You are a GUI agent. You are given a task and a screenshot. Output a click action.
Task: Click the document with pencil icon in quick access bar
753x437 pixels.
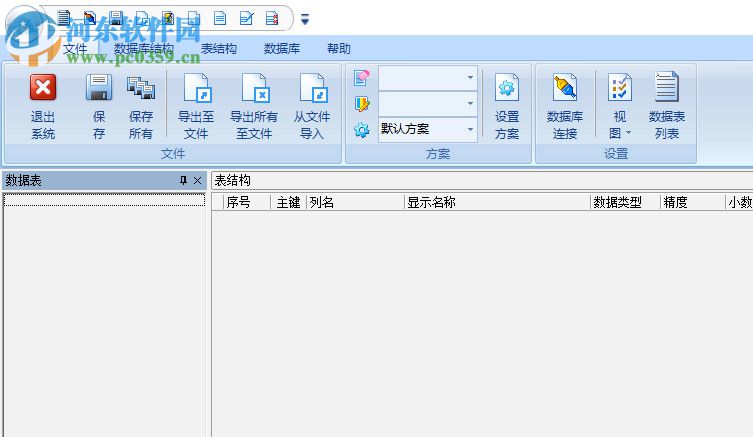click(x=246, y=18)
